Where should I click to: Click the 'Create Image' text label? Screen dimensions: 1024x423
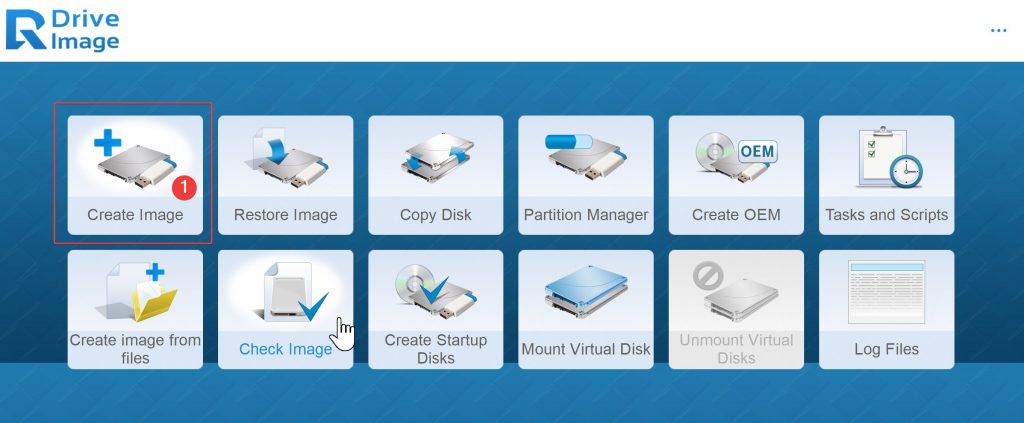135,215
